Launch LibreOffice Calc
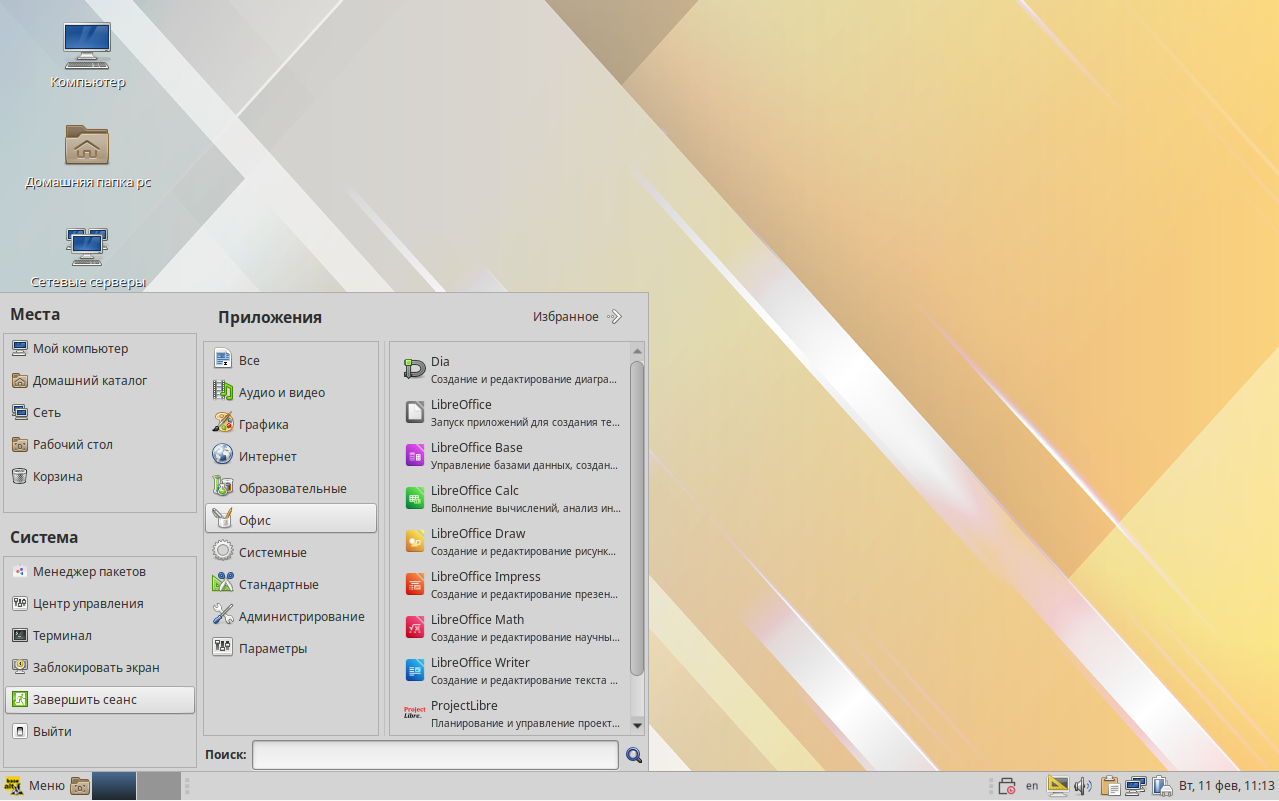This screenshot has width=1279, height=801. point(512,498)
